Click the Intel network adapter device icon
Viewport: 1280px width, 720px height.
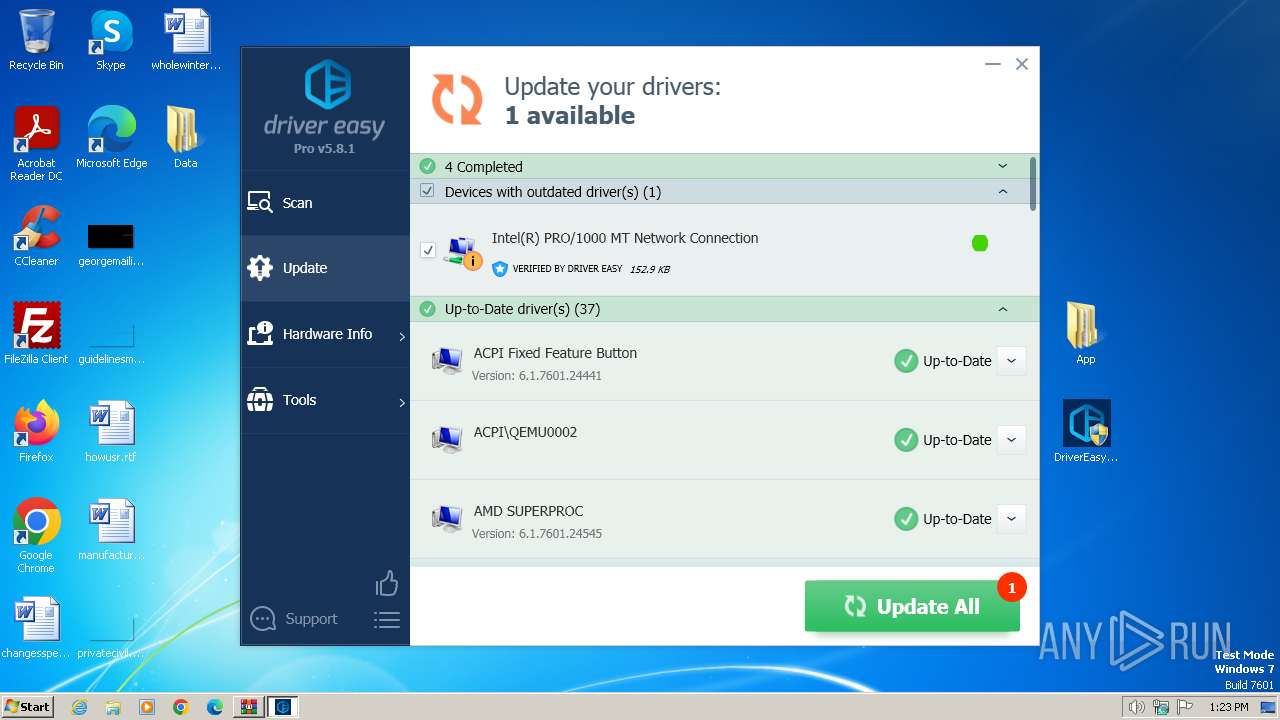click(x=462, y=252)
